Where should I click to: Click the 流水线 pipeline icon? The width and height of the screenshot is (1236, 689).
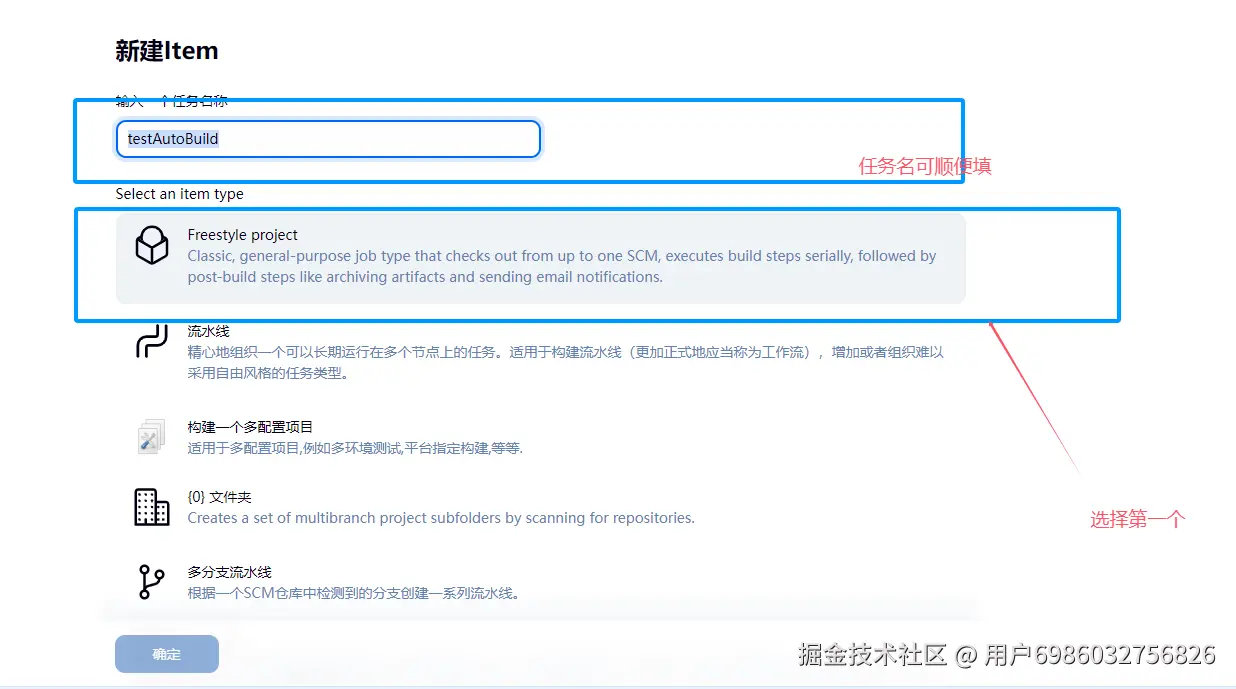coord(152,341)
